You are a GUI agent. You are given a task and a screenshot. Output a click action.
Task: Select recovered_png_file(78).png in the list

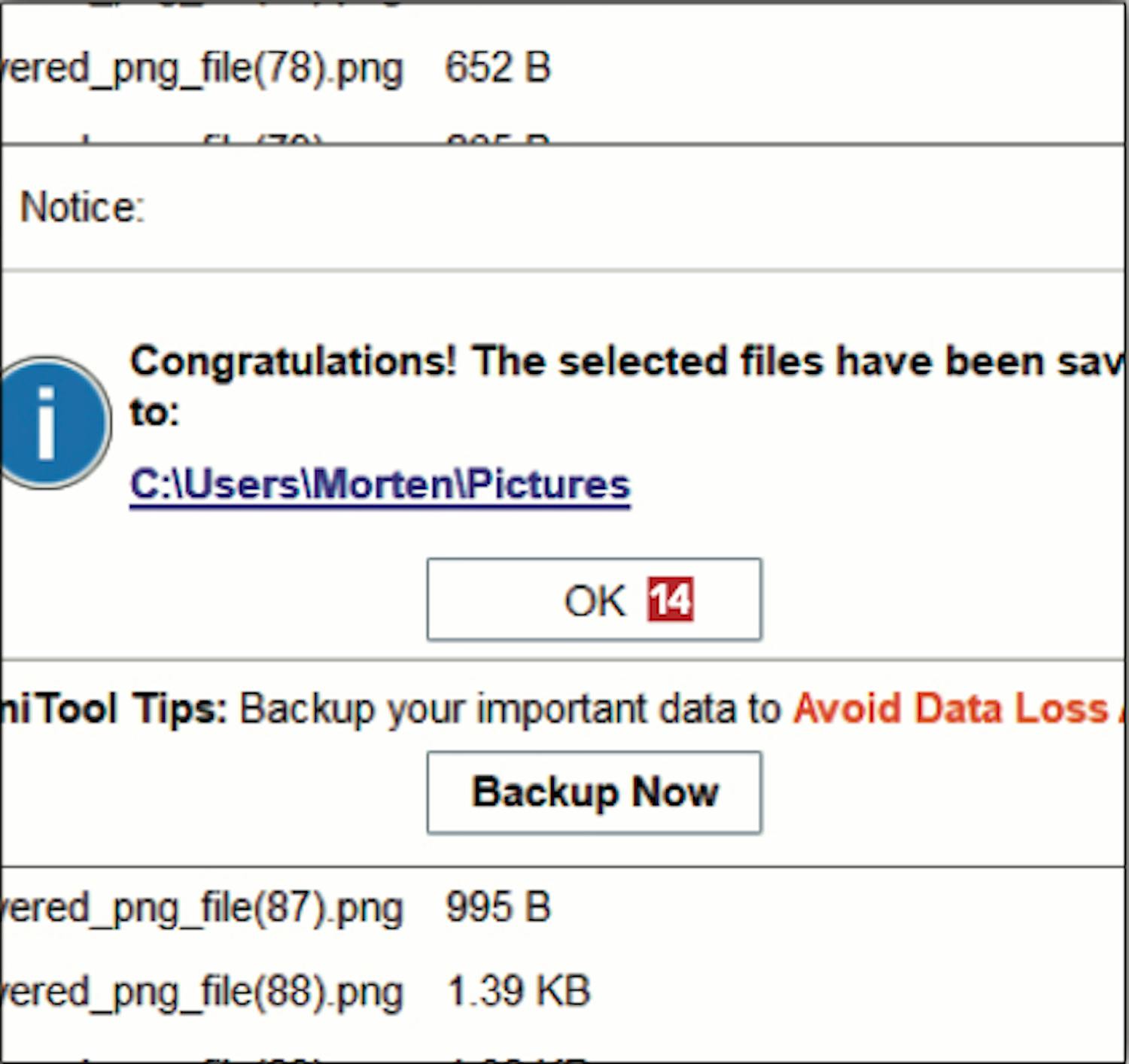[202, 68]
